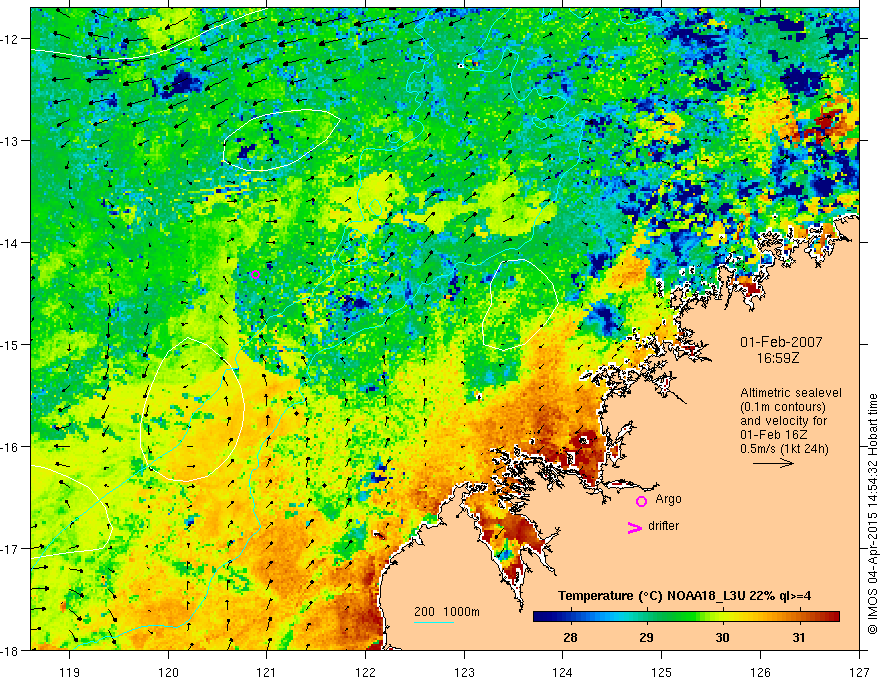
Task: Click the magenta Argo legend circle
Action: tap(641, 501)
